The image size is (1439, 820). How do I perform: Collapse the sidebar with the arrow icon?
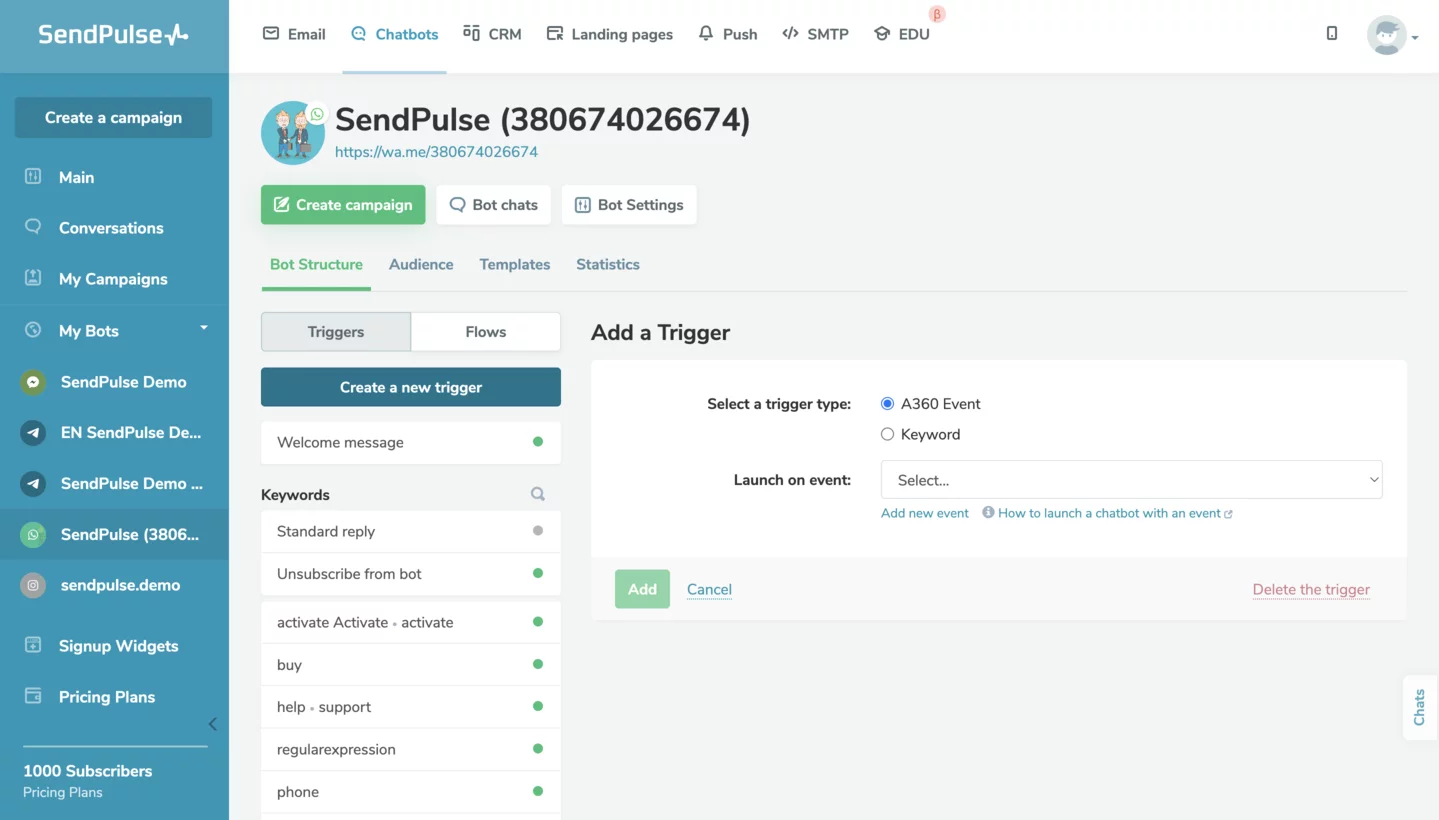tap(212, 724)
